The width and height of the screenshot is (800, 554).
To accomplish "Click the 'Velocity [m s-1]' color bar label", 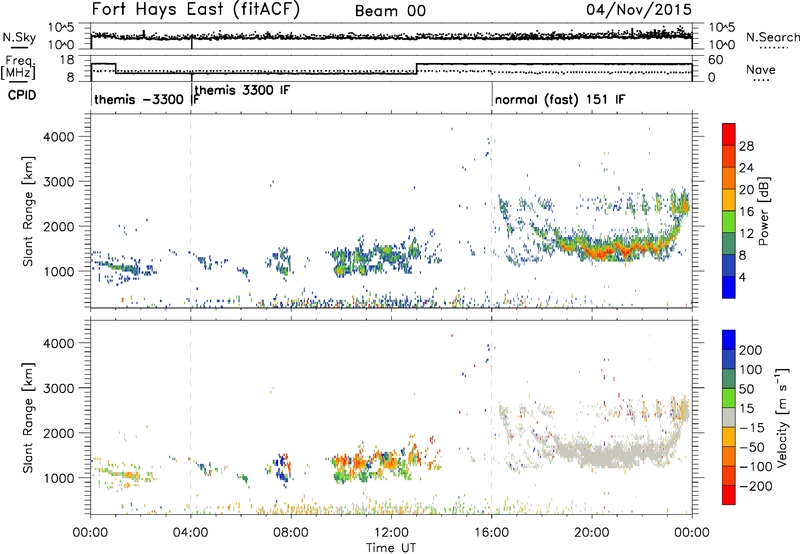I will point(782,417).
